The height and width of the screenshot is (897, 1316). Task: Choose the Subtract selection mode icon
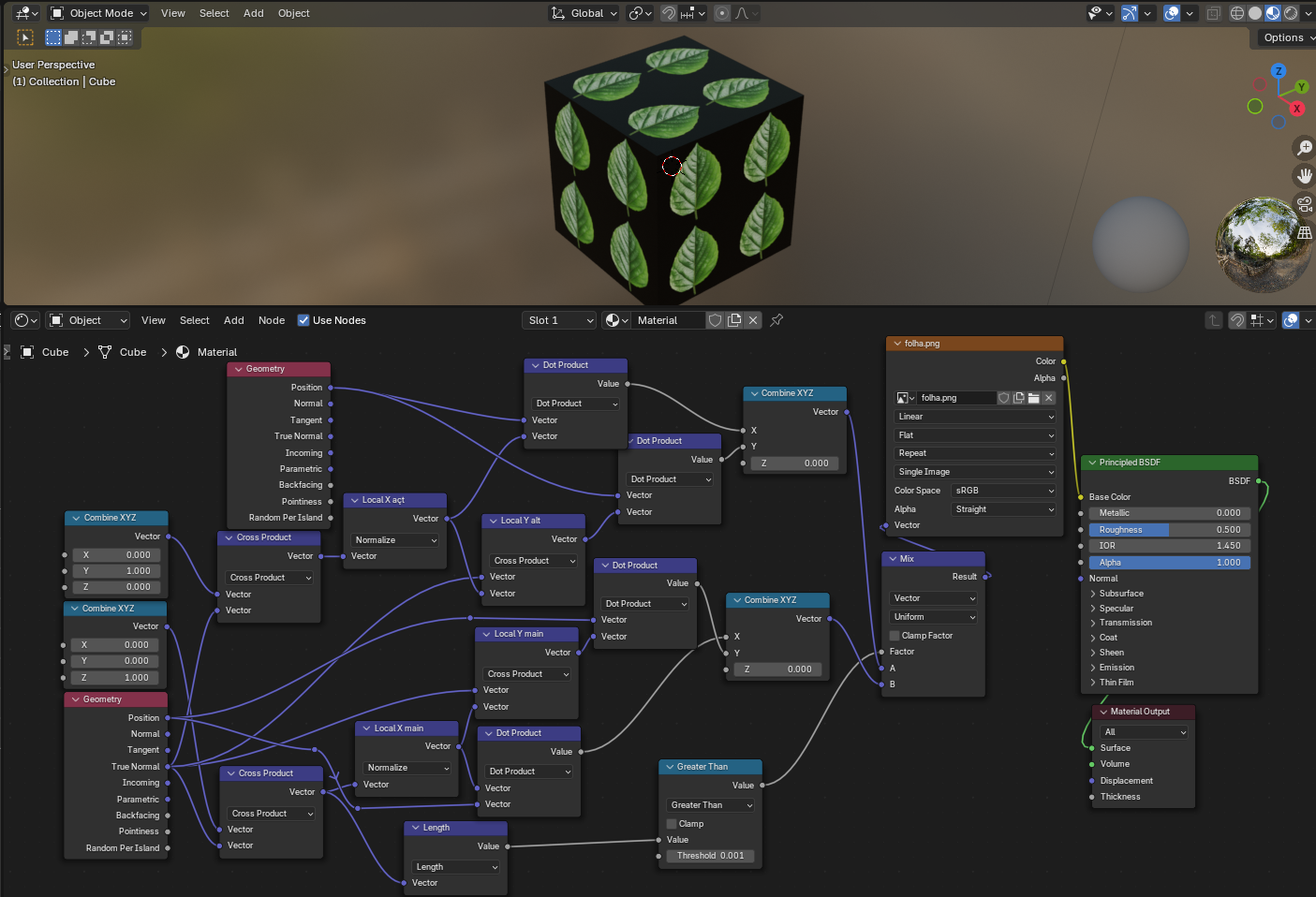(x=89, y=37)
